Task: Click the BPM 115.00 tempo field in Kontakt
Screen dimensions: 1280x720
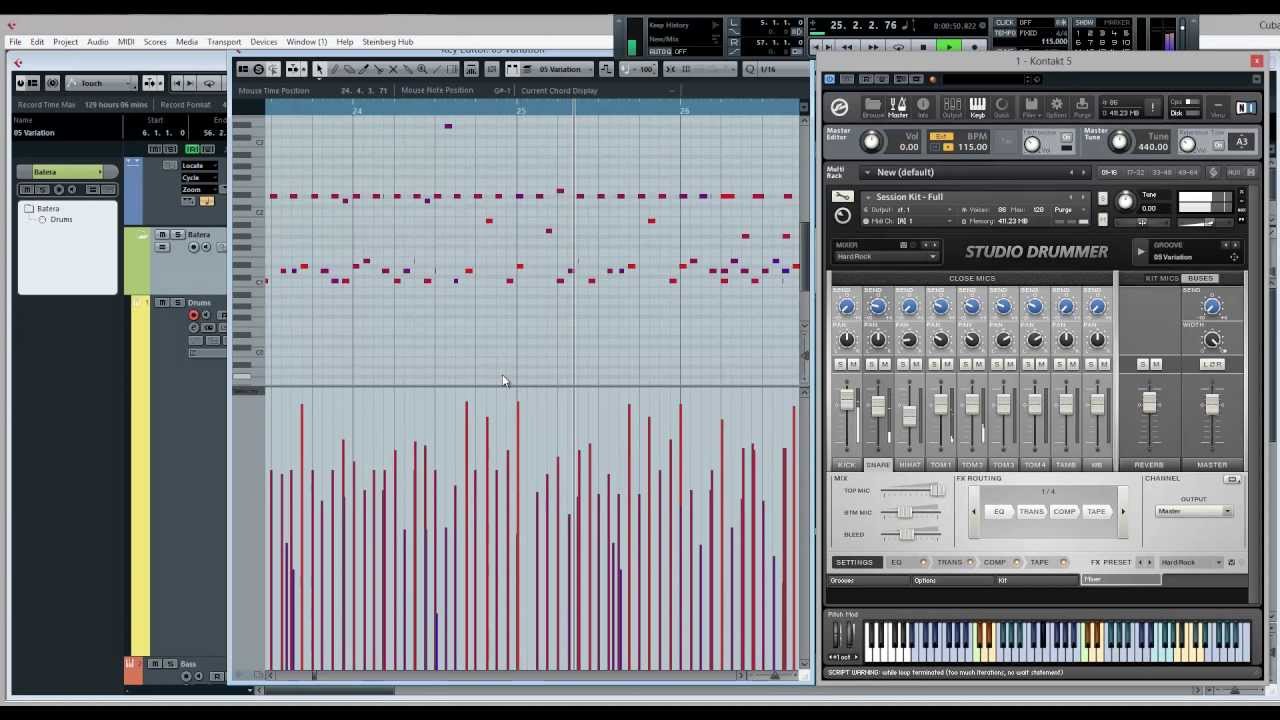Action: pos(973,147)
